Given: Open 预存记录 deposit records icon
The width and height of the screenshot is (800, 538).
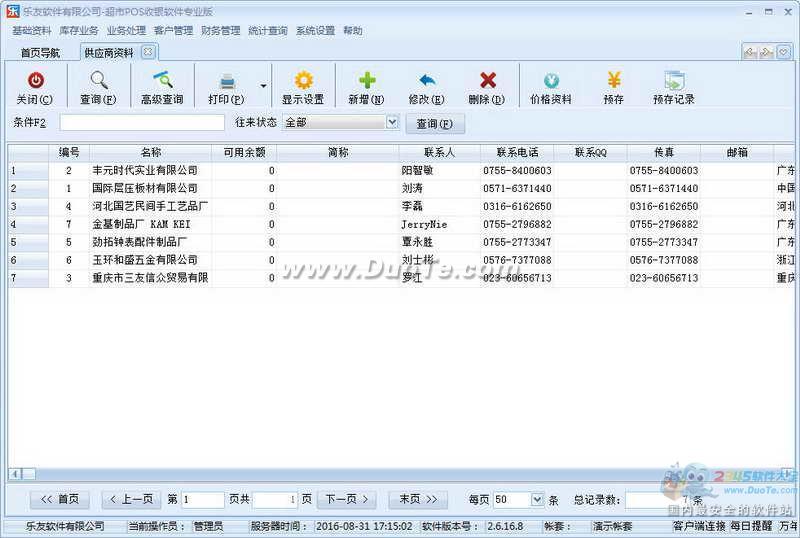Looking at the screenshot, I should pyautogui.click(x=673, y=82).
